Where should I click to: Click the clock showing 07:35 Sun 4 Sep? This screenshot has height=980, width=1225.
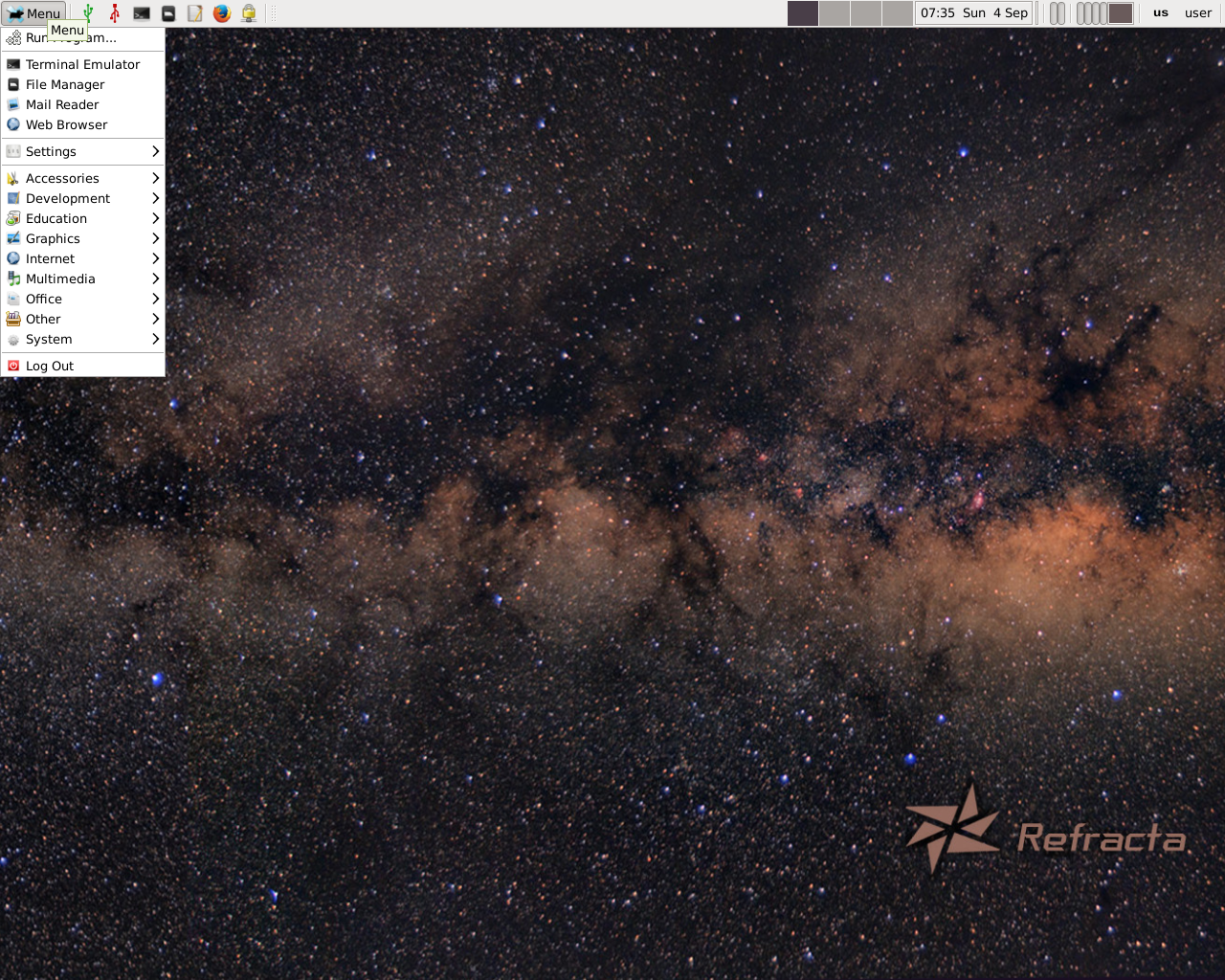pos(974,13)
